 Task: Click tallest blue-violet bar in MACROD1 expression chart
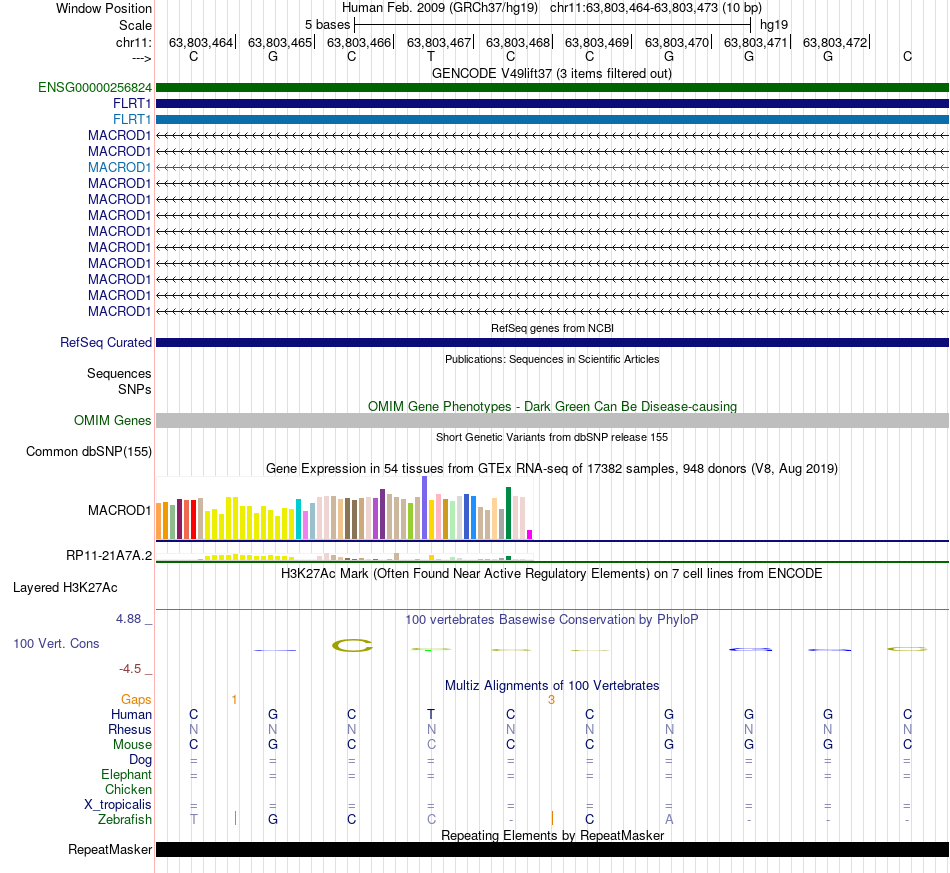pyautogui.click(x=425, y=508)
